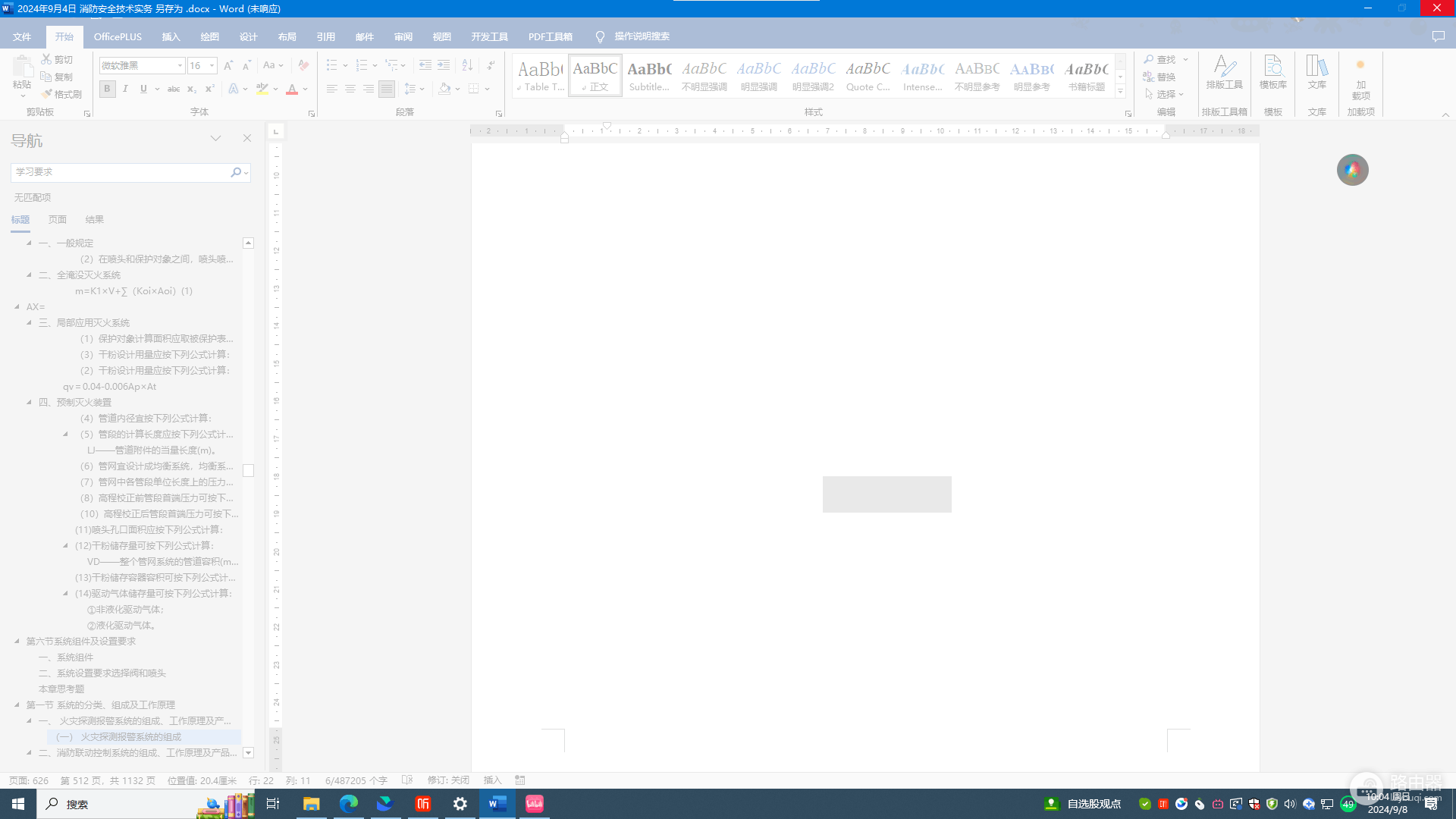
Task: Collapse the 四、预制灭火装置 heading
Action: point(29,403)
